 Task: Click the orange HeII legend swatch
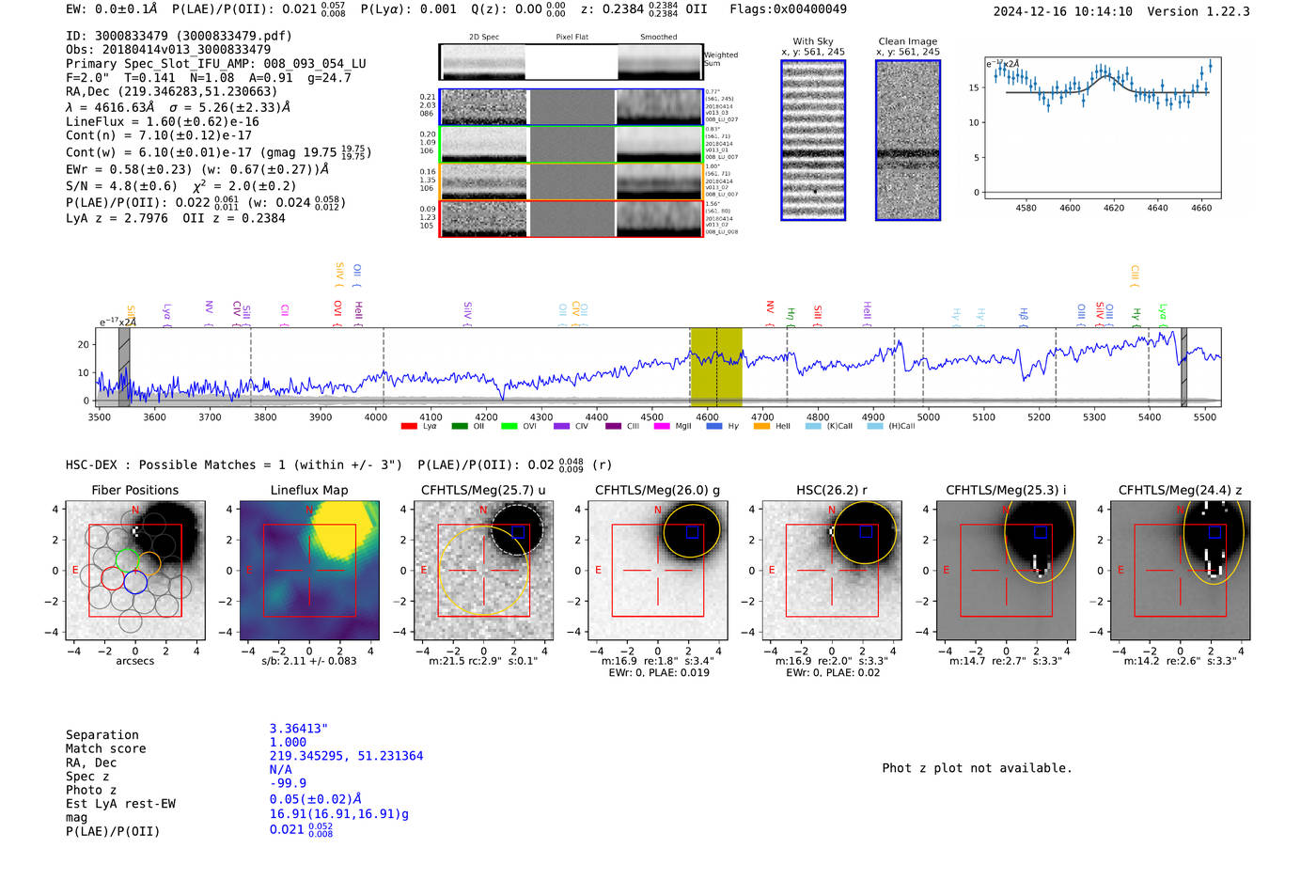point(761,426)
